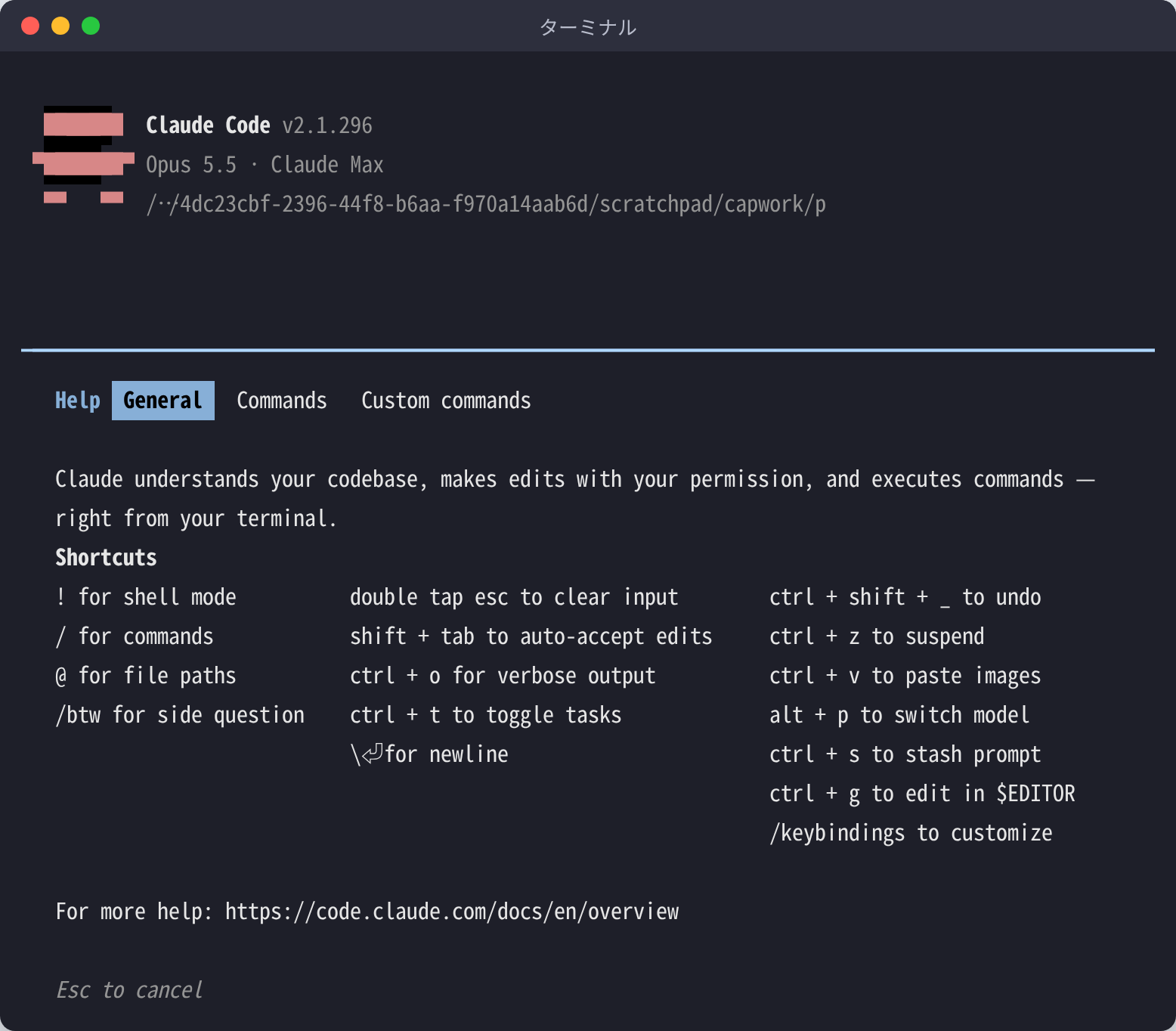
Task: Click 'double tap esc to clear input'
Action: [514, 597]
